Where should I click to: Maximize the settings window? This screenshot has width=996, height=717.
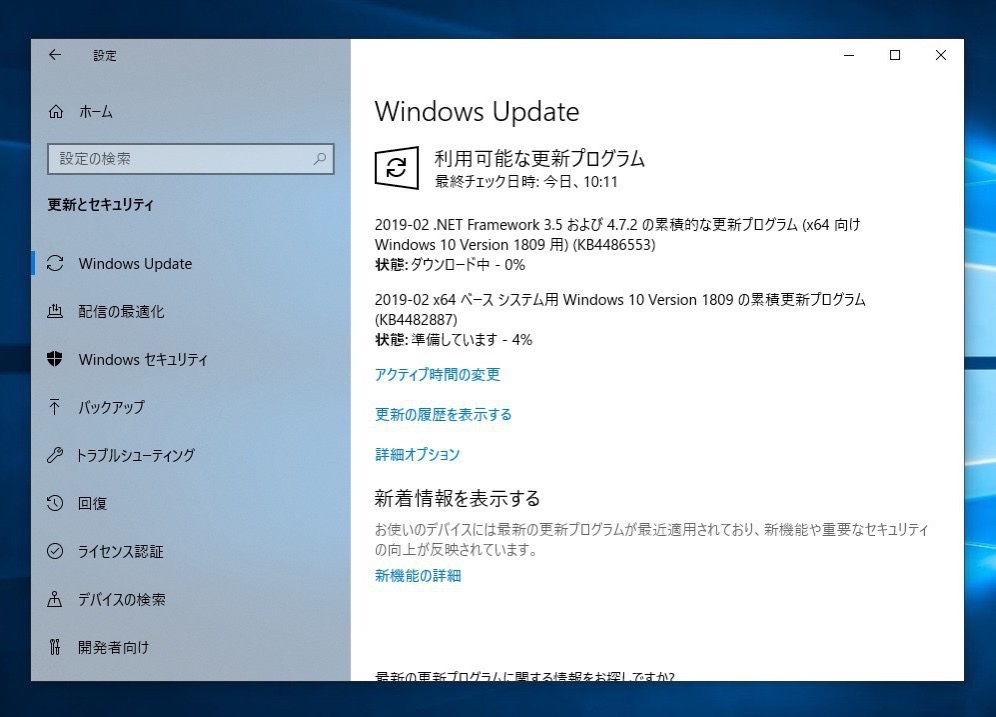tap(895, 55)
